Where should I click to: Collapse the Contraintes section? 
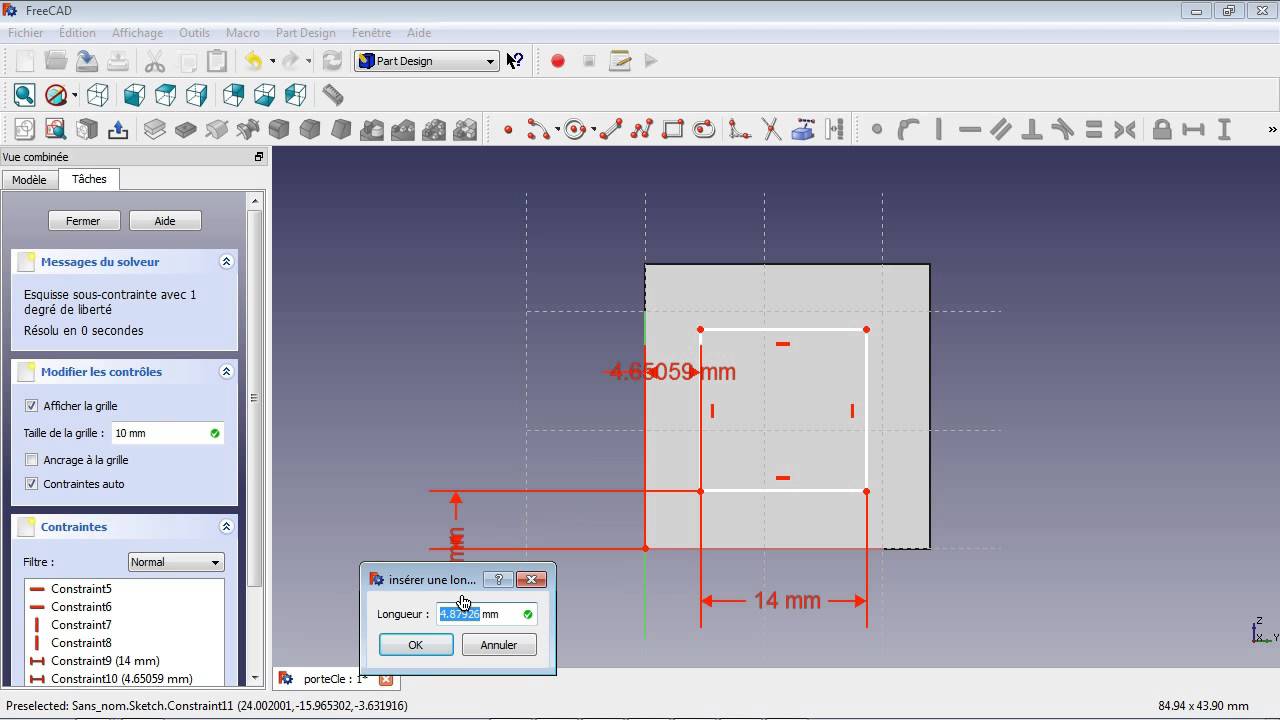226,527
